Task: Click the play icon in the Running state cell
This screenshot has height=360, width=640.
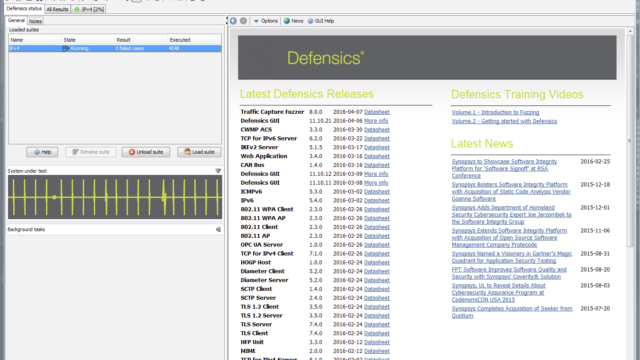Action: point(65,48)
